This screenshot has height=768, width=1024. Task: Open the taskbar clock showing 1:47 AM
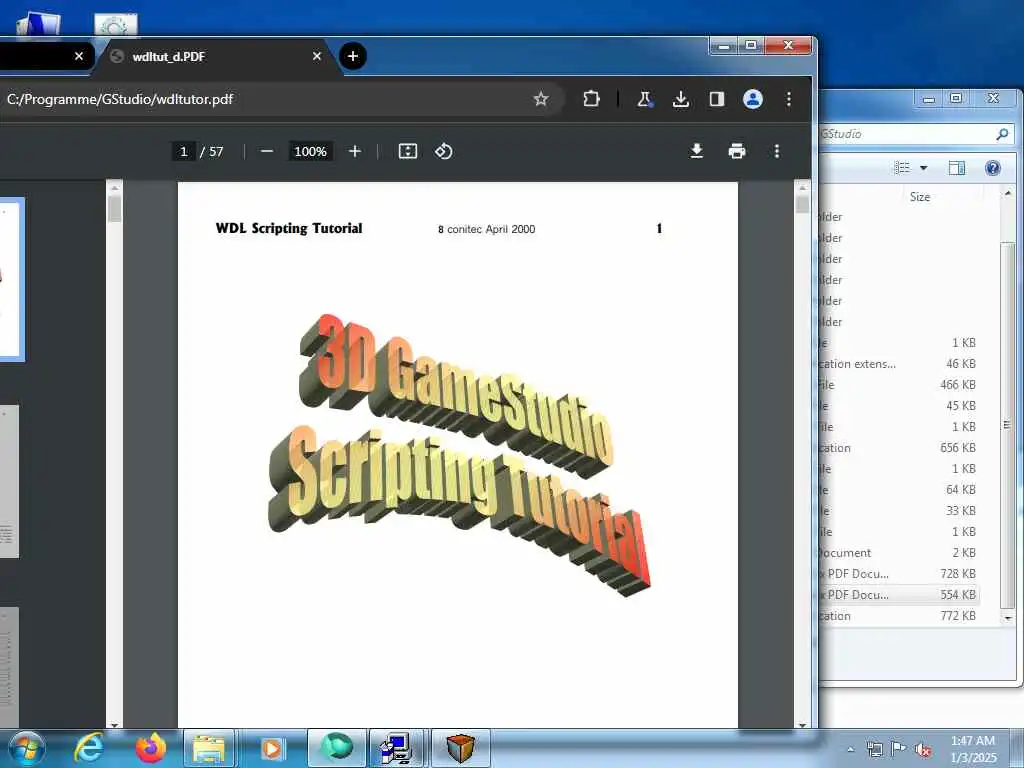[x=973, y=749]
